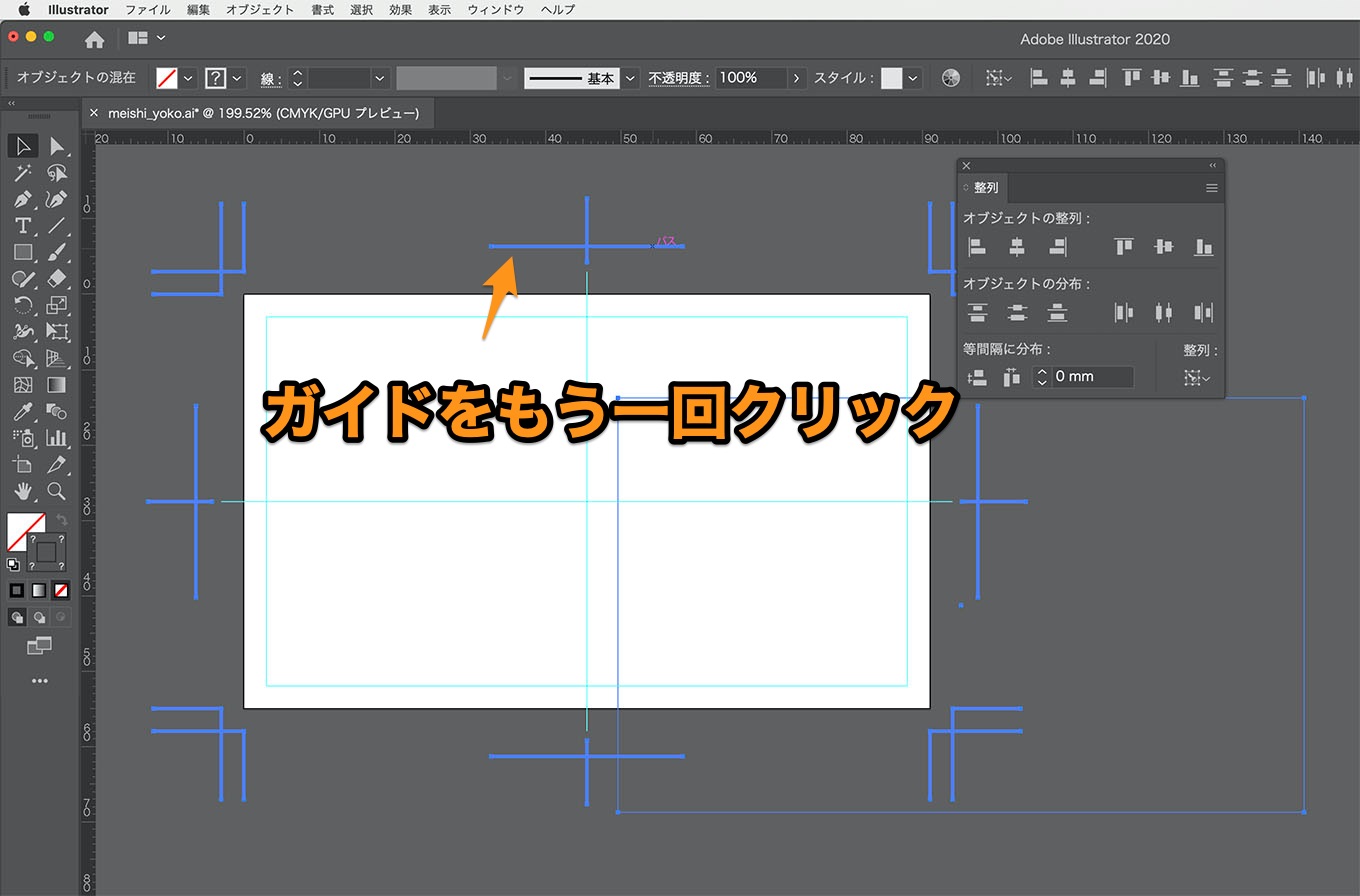Select the Magic Wand tool
The height and width of the screenshot is (896, 1360).
click(23, 173)
